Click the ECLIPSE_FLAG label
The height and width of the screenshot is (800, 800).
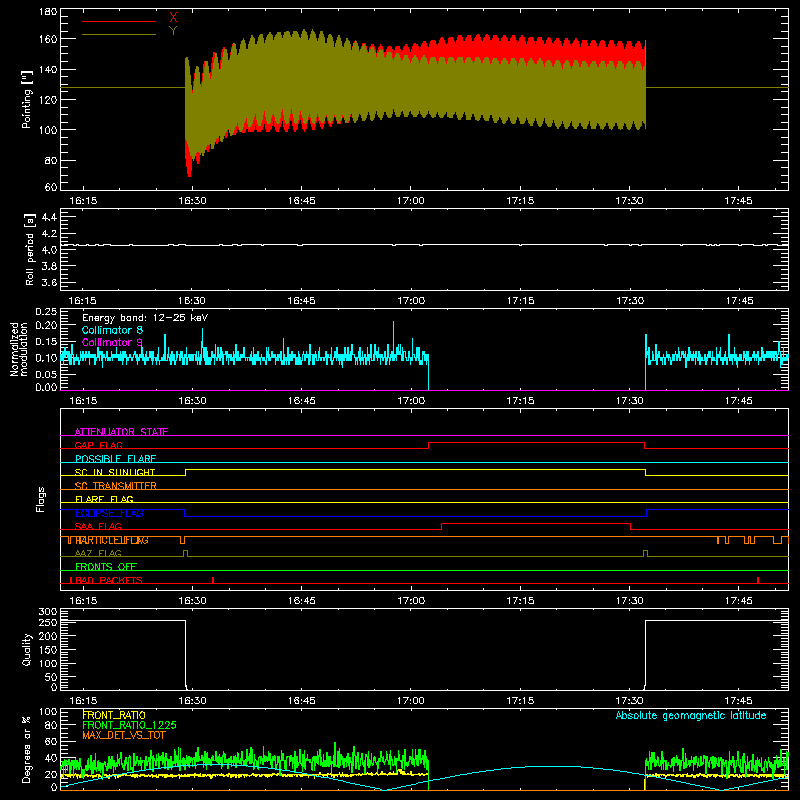point(109,513)
